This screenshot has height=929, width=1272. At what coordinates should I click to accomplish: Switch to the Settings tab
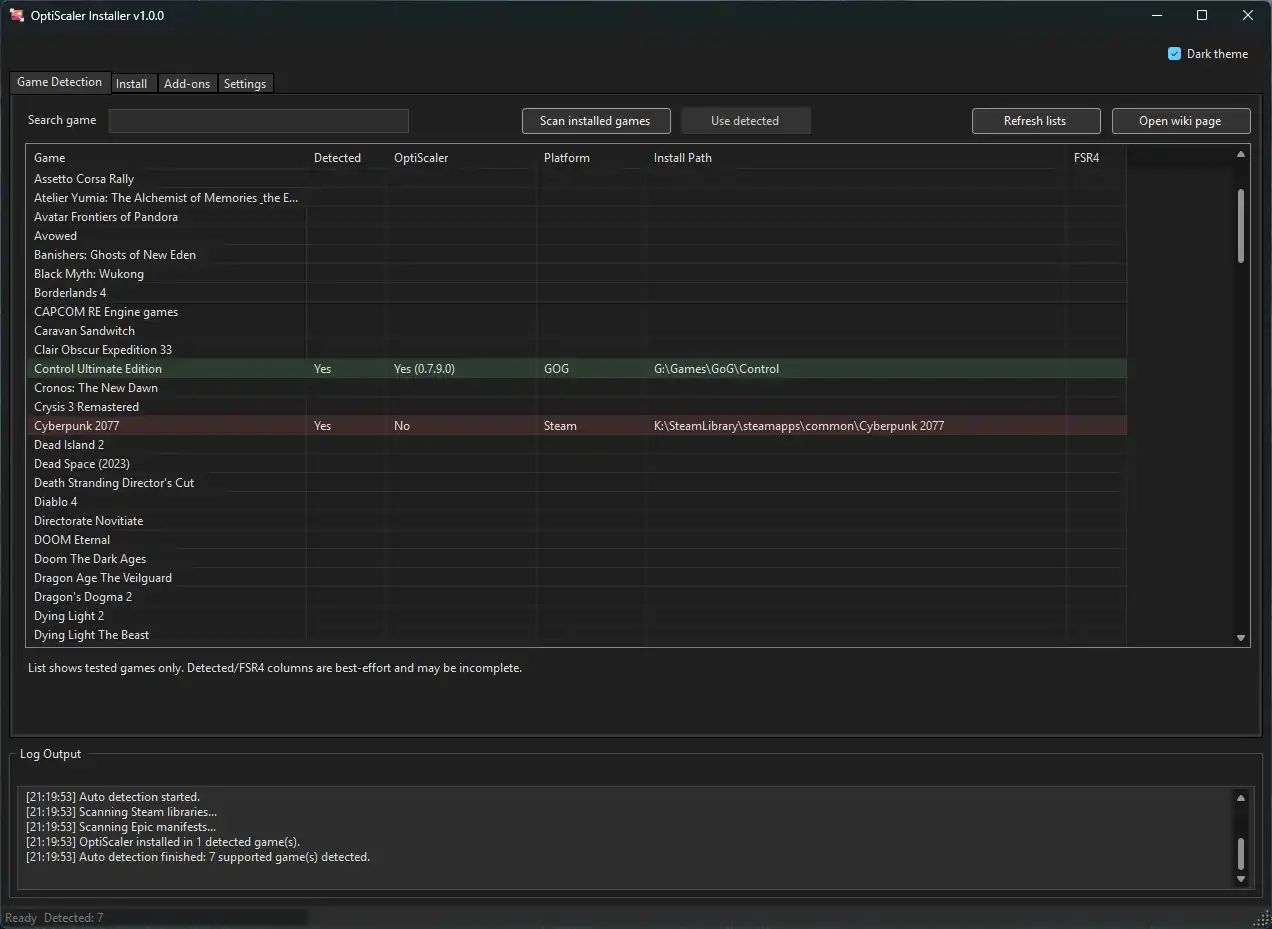pyautogui.click(x=245, y=84)
